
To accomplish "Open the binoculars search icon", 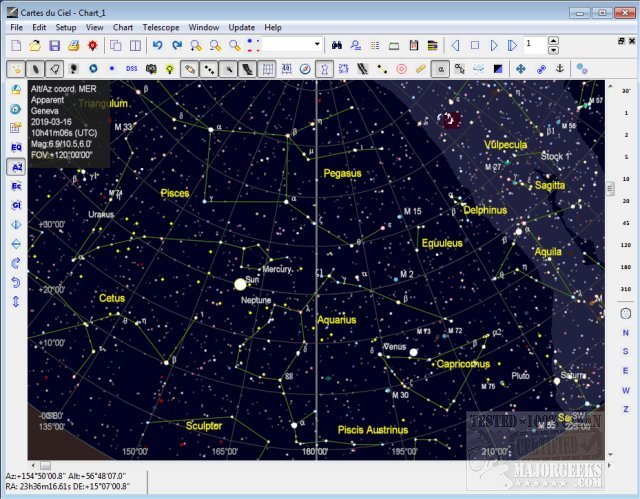I will click(338, 46).
